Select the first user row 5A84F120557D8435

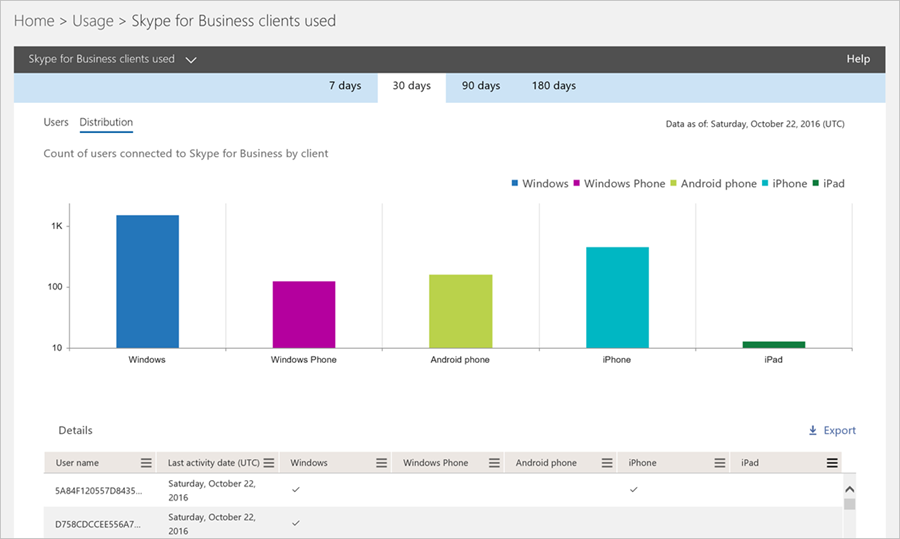pyautogui.click(x=443, y=490)
